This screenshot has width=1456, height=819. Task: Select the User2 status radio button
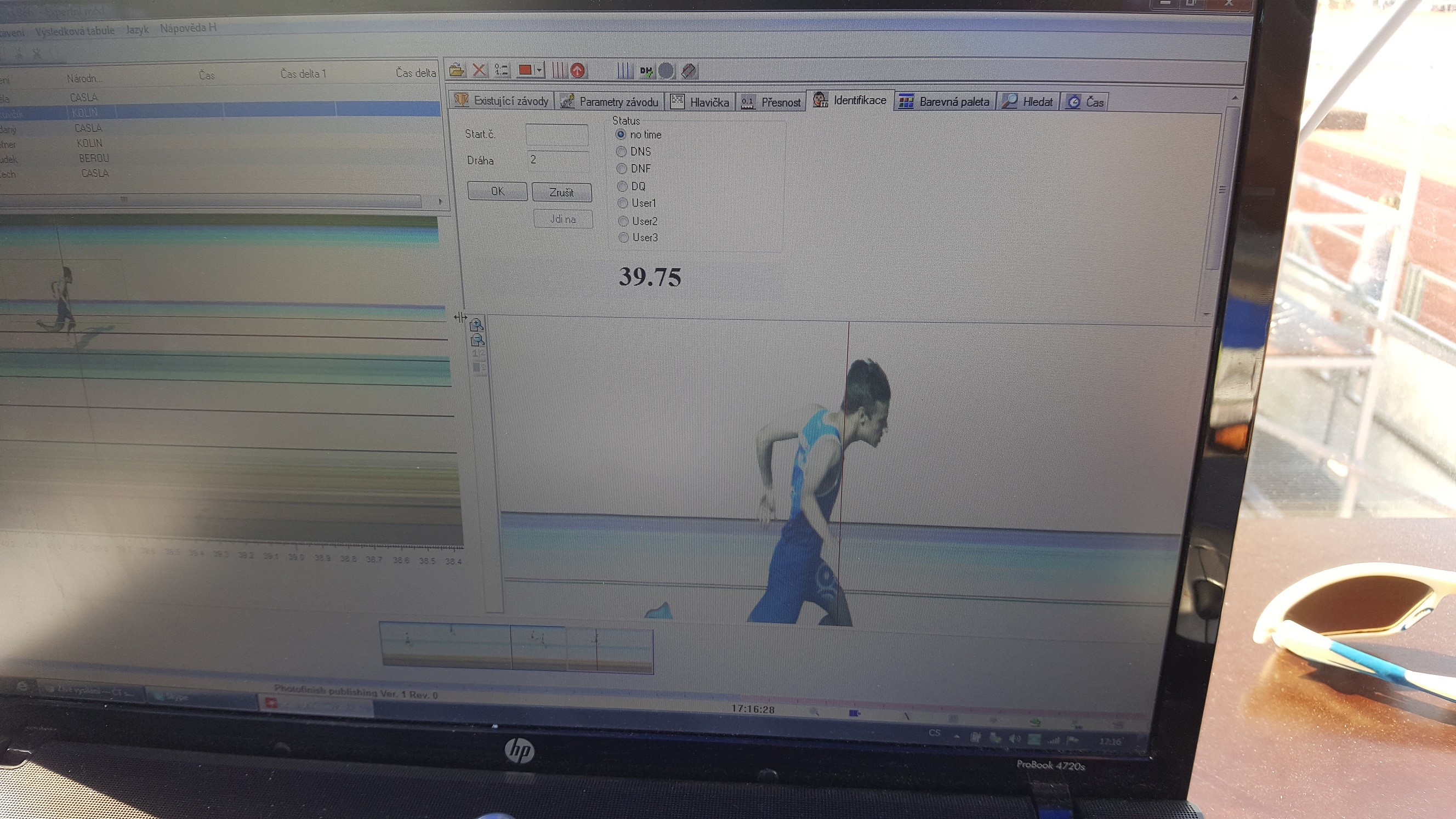pos(623,221)
